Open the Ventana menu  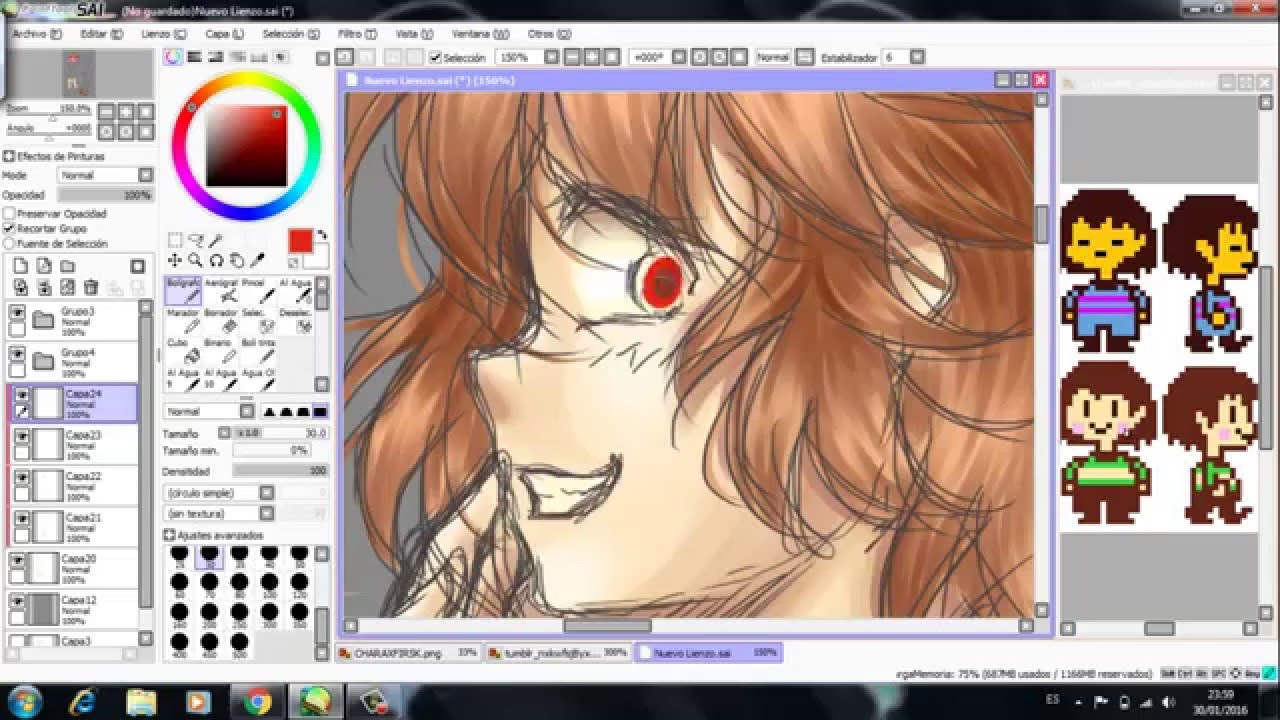pos(479,34)
